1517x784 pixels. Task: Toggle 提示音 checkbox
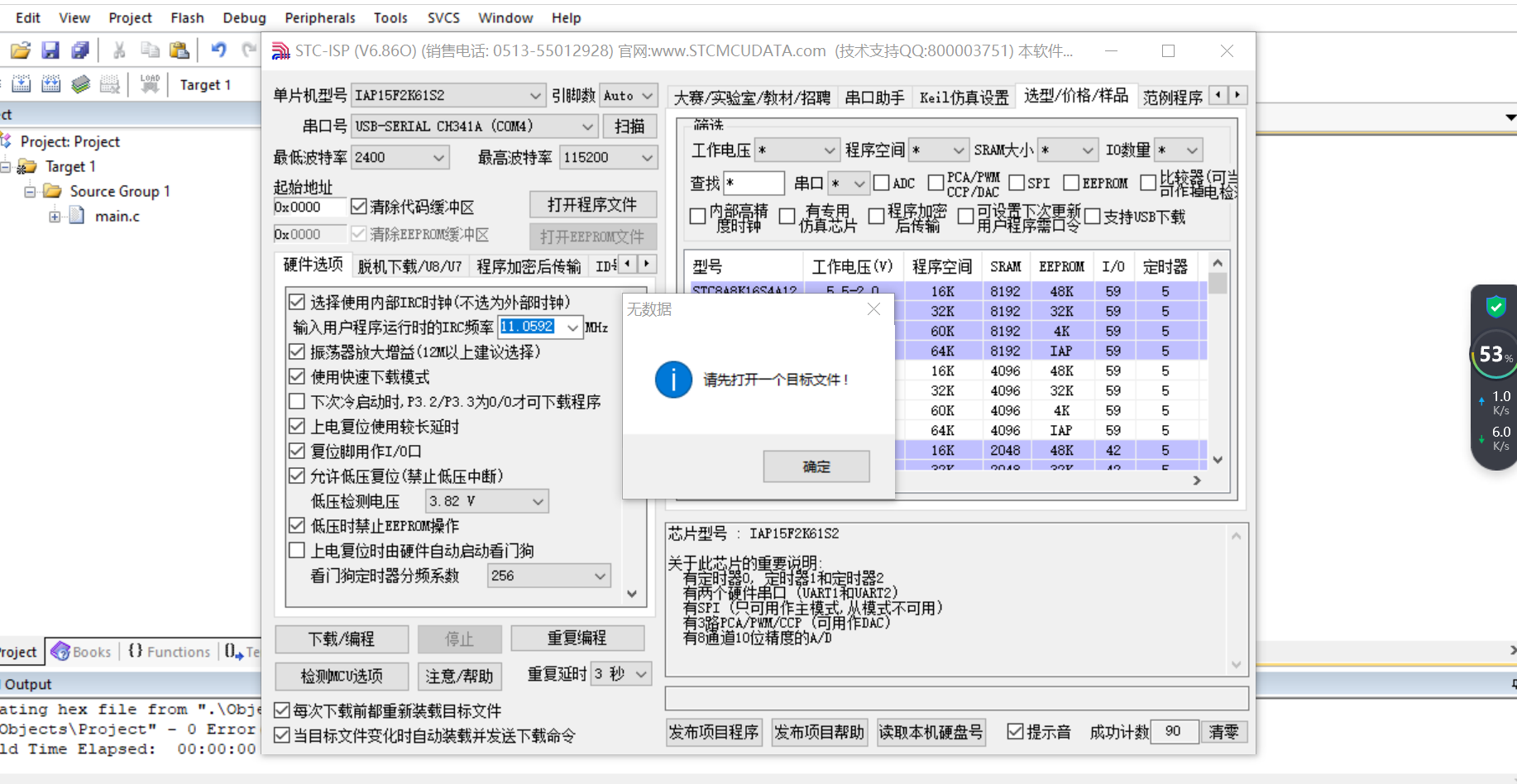click(x=1015, y=731)
